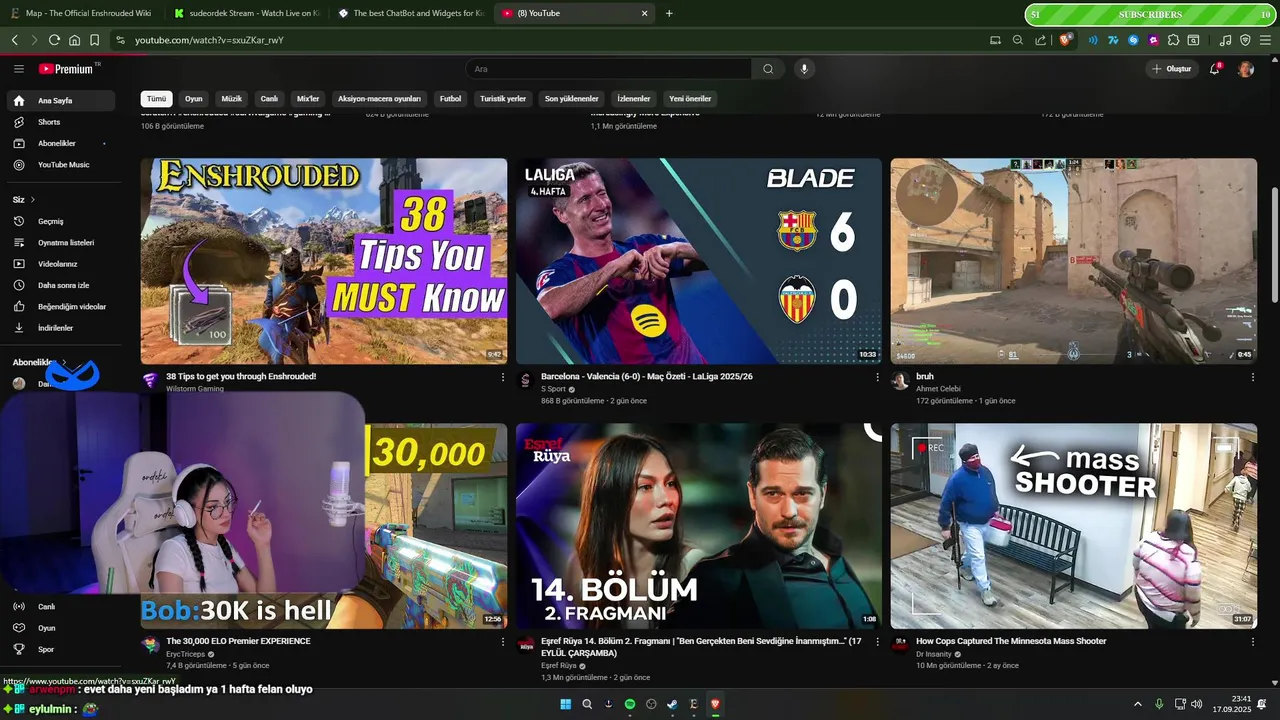Open the Steam taskbar icon
The width and height of the screenshot is (1280, 720).
[672, 704]
